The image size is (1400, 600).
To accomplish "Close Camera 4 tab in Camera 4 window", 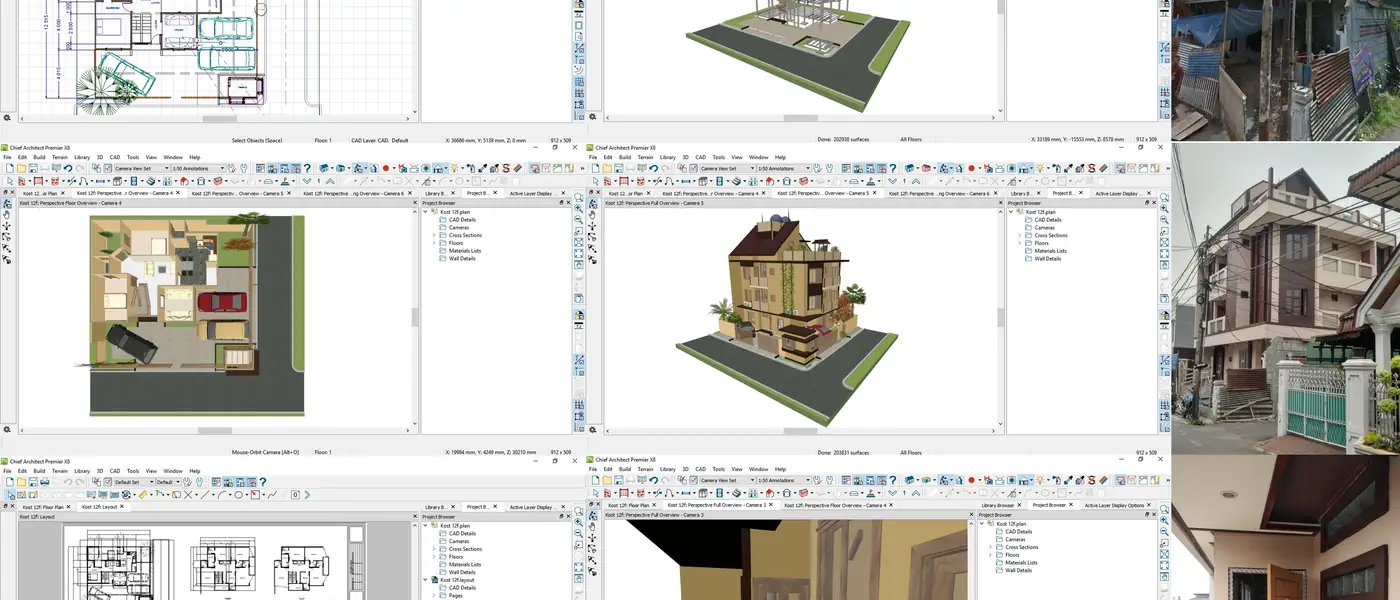I will click(x=178, y=193).
